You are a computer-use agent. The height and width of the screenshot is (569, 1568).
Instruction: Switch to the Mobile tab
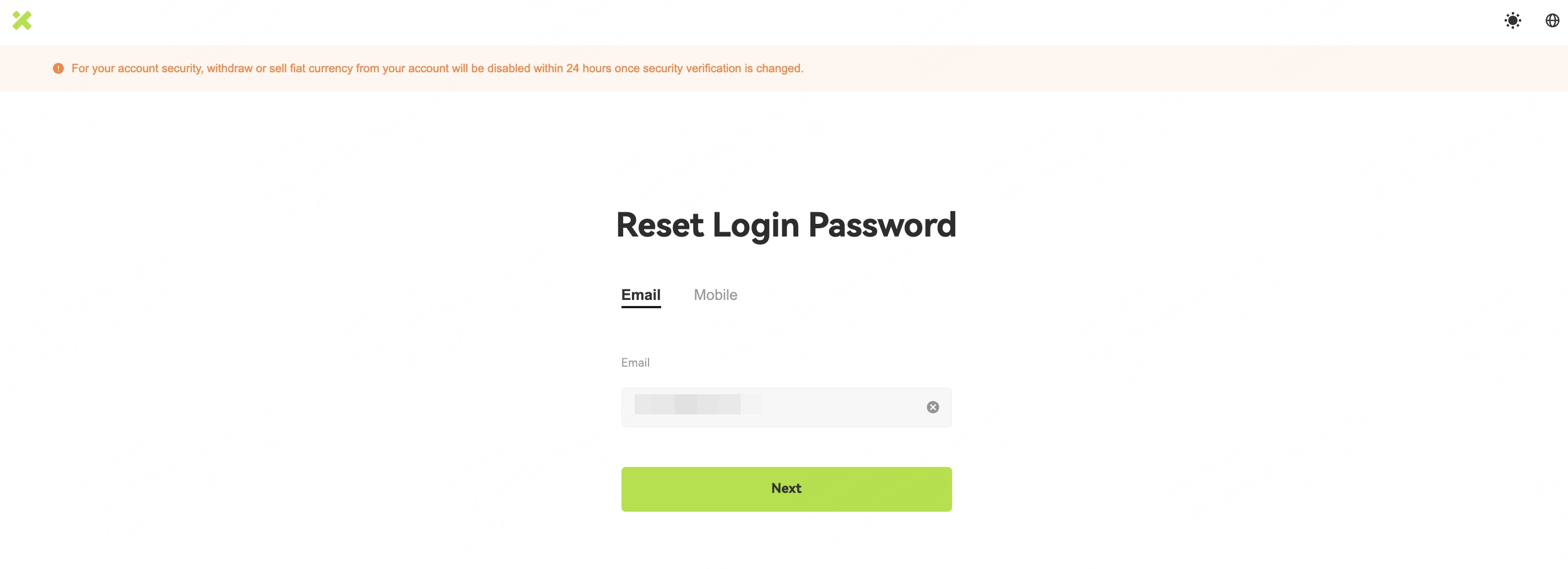pyautogui.click(x=715, y=295)
